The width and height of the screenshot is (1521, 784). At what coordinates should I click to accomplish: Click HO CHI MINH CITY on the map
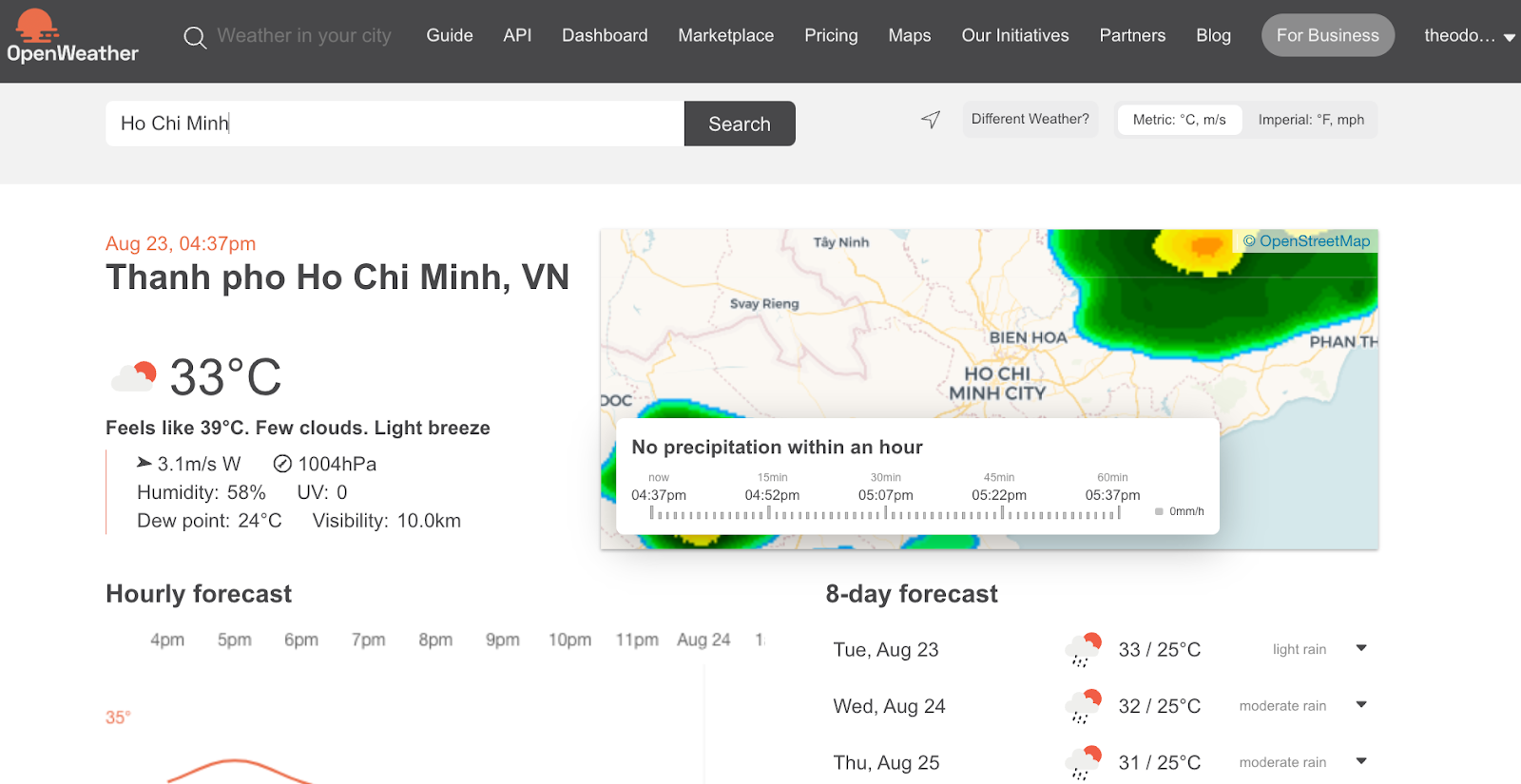(x=997, y=384)
